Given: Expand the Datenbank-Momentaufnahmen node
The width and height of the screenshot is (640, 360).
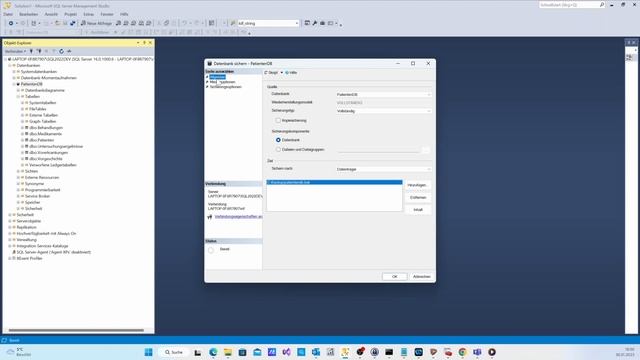Looking at the screenshot, I should click(x=14, y=78).
